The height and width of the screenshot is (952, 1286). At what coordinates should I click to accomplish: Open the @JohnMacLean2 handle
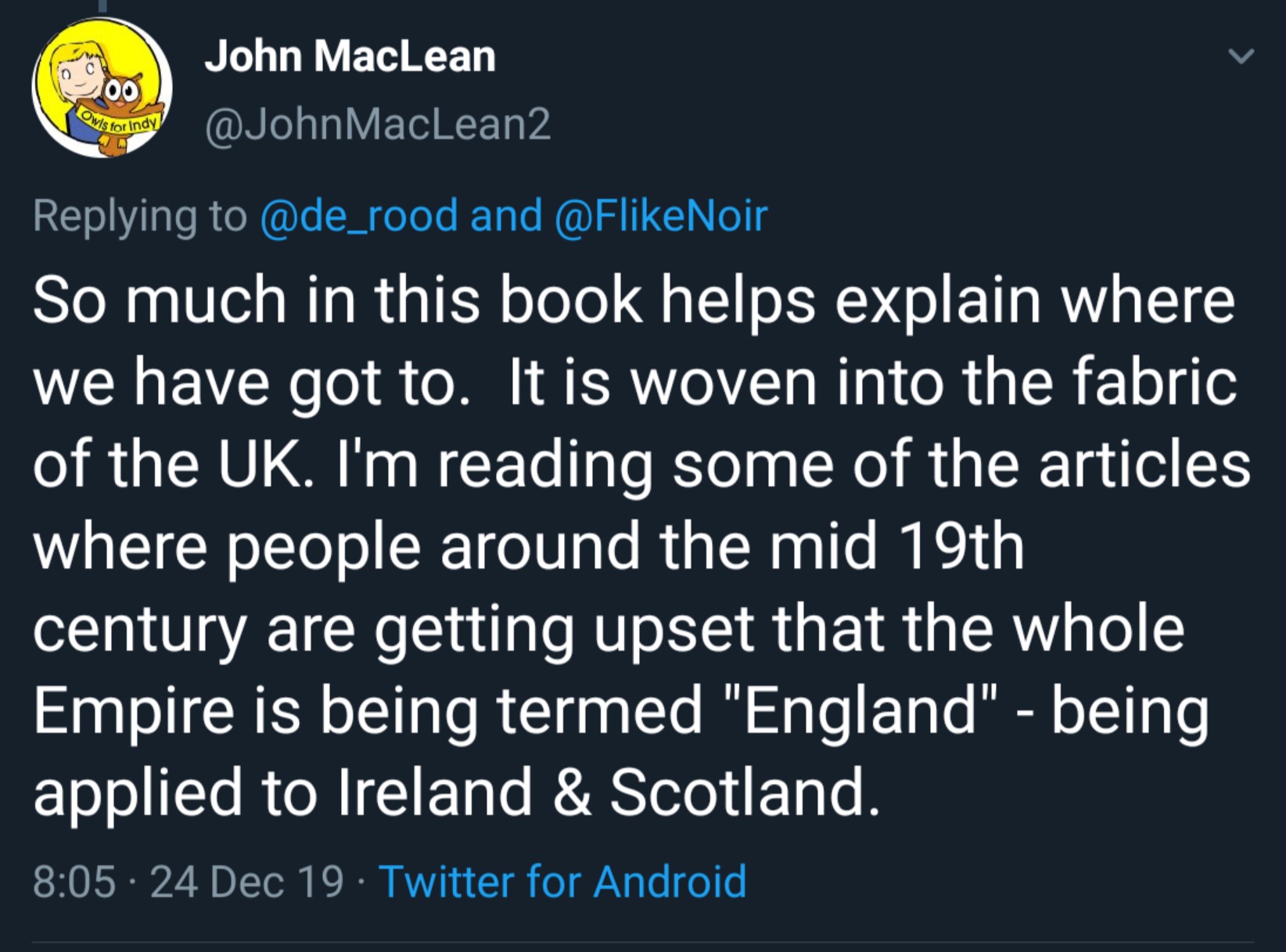pyautogui.click(x=378, y=124)
